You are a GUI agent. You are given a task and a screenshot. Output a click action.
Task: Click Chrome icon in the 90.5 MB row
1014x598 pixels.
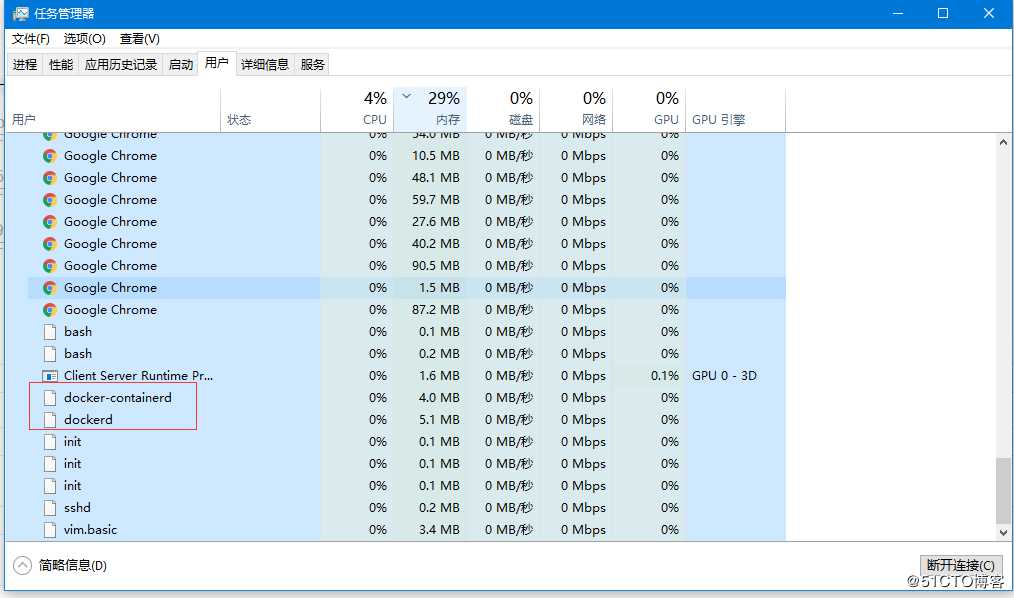50,266
